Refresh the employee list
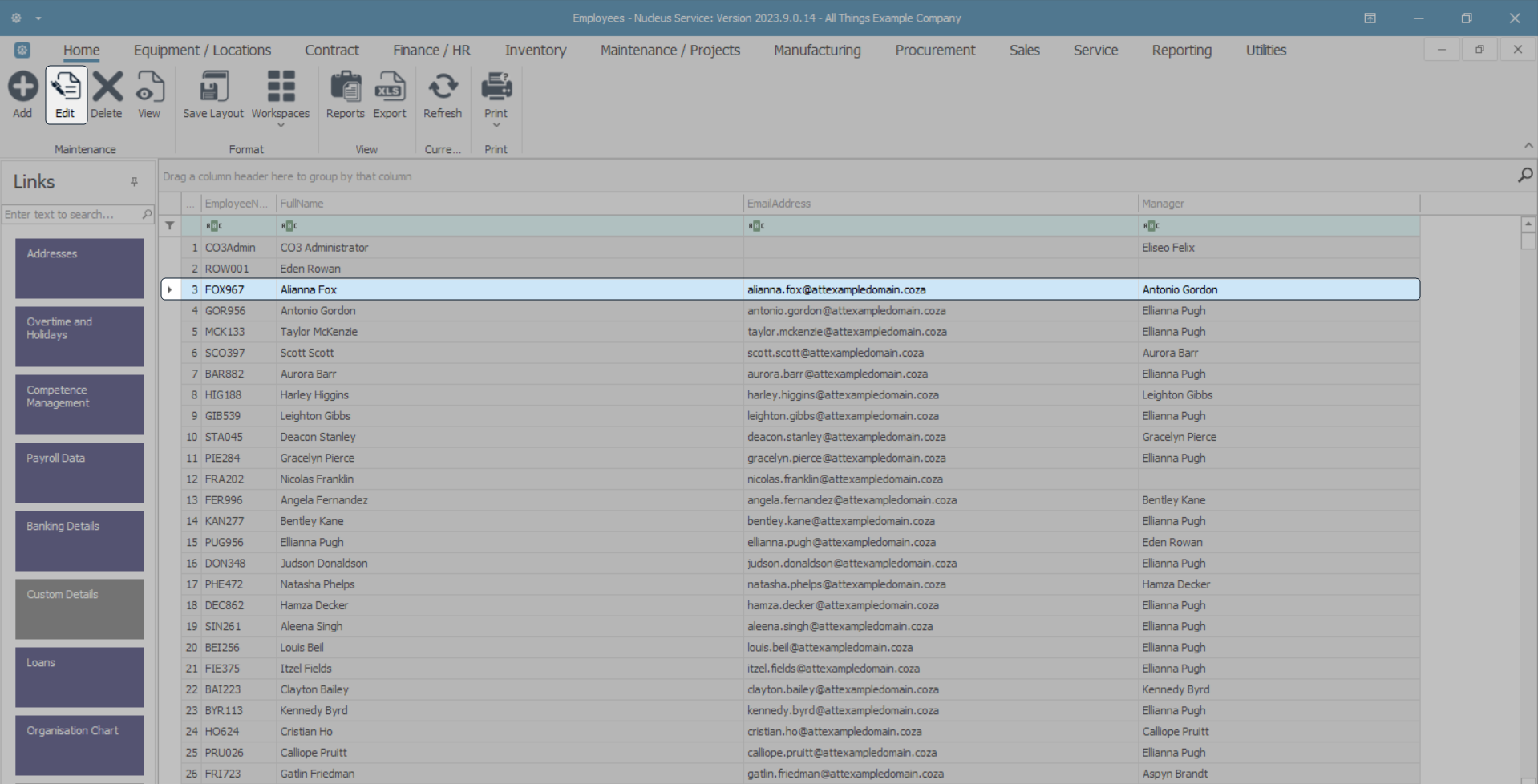Viewport: 1538px width, 784px height. (x=443, y=87)
